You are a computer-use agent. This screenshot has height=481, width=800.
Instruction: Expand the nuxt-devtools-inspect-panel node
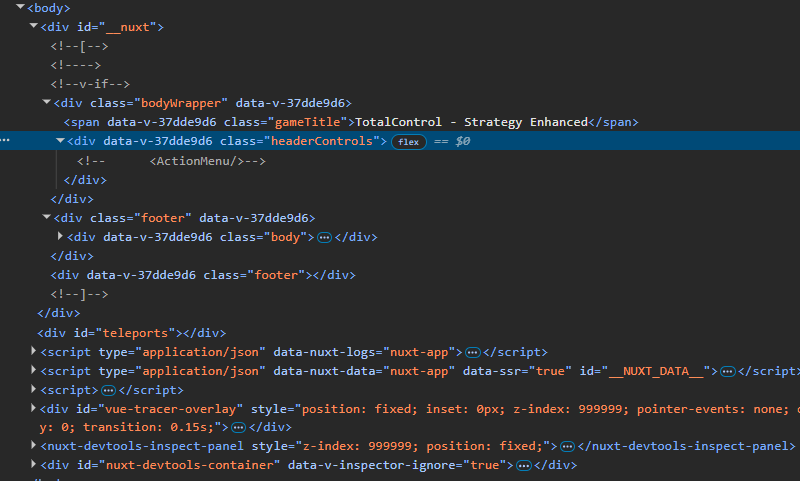(34, 445)
